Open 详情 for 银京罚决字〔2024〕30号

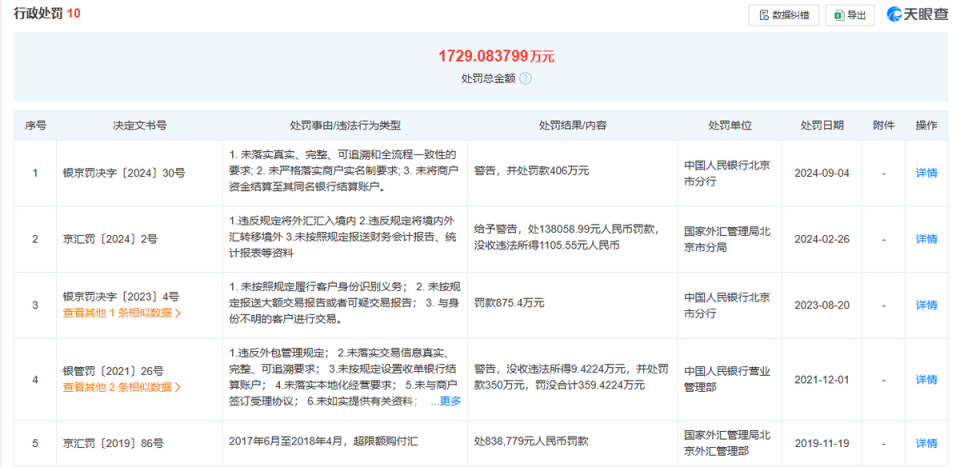tap(926, 173)
